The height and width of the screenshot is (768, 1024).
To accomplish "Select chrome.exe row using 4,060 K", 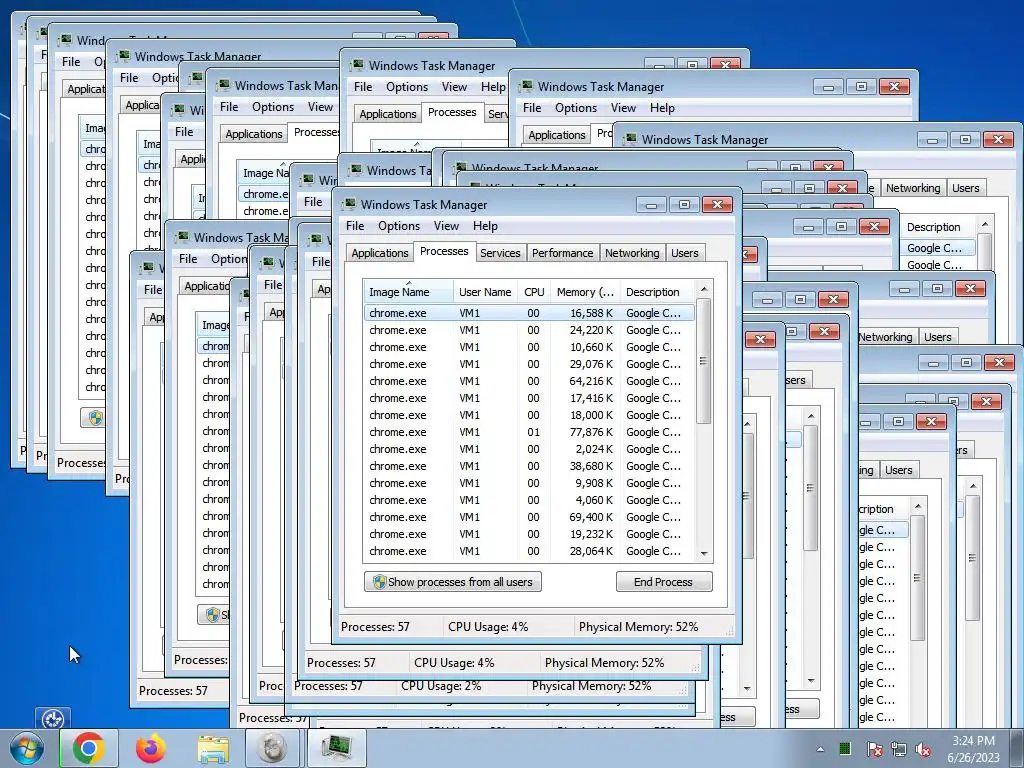I will pyautogui.click(x=529, y=500).
